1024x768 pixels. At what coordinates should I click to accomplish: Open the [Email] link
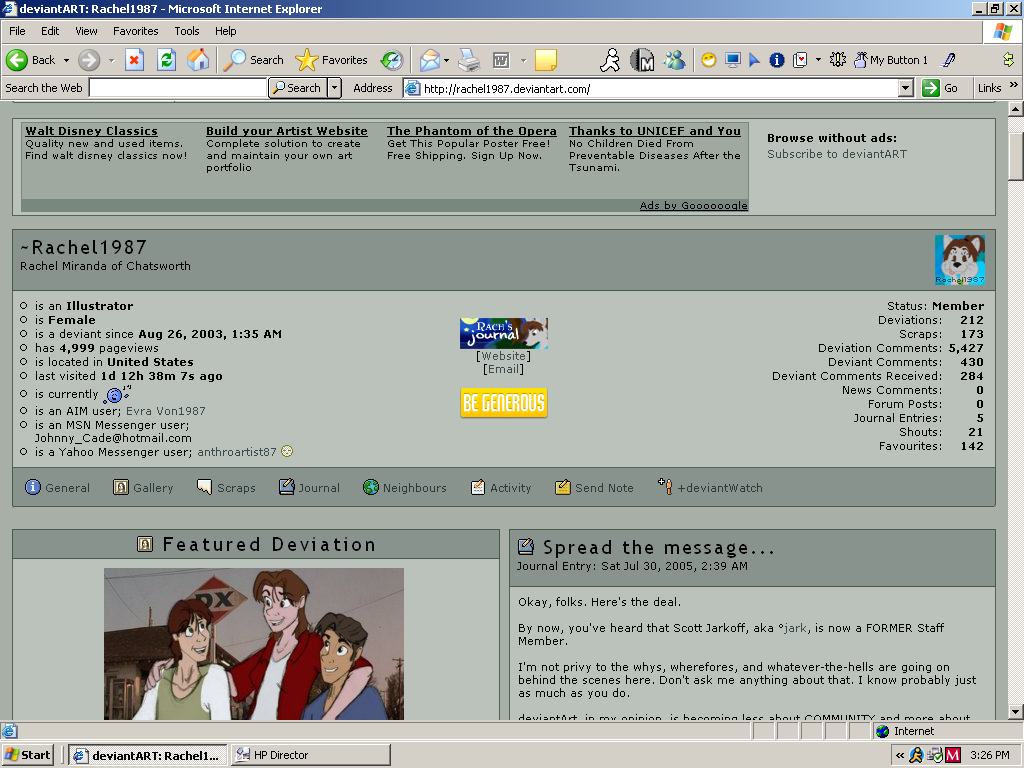tap(504, 369)
